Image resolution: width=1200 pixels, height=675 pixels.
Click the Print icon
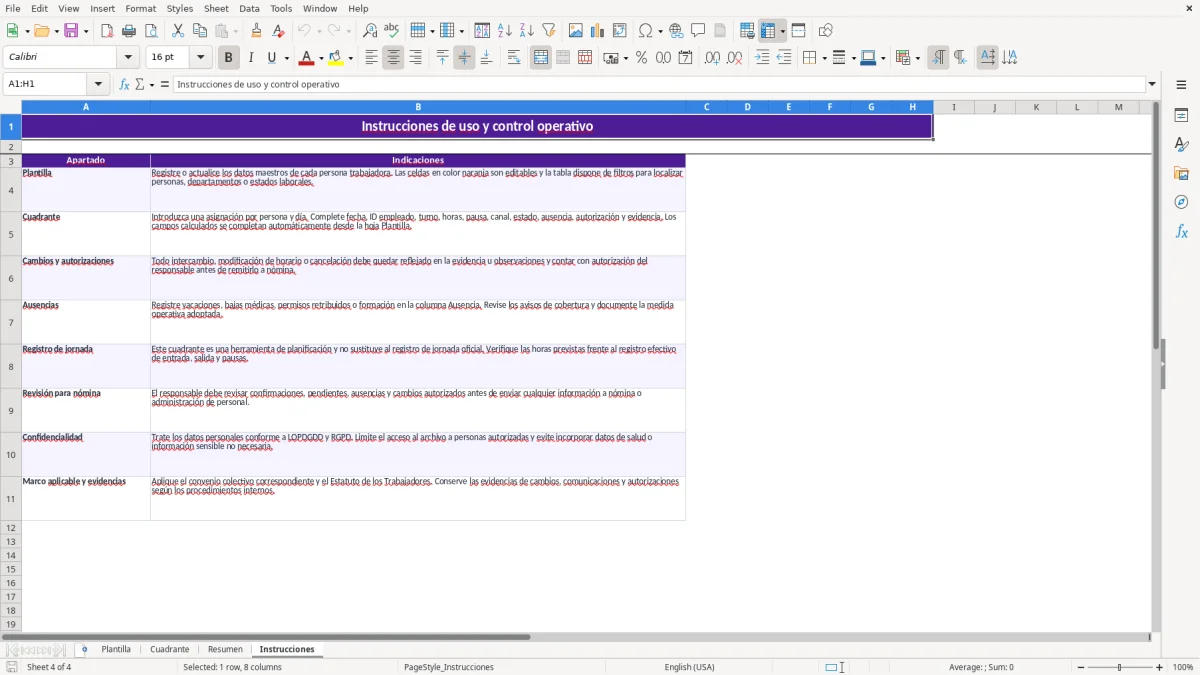129,31
